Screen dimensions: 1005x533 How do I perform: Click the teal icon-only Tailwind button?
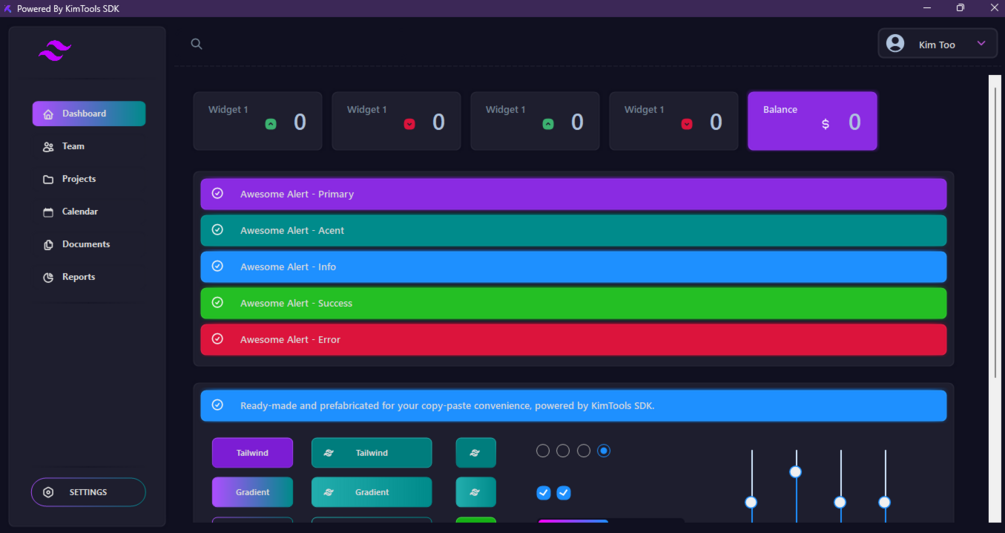click(x=476, y=453)
